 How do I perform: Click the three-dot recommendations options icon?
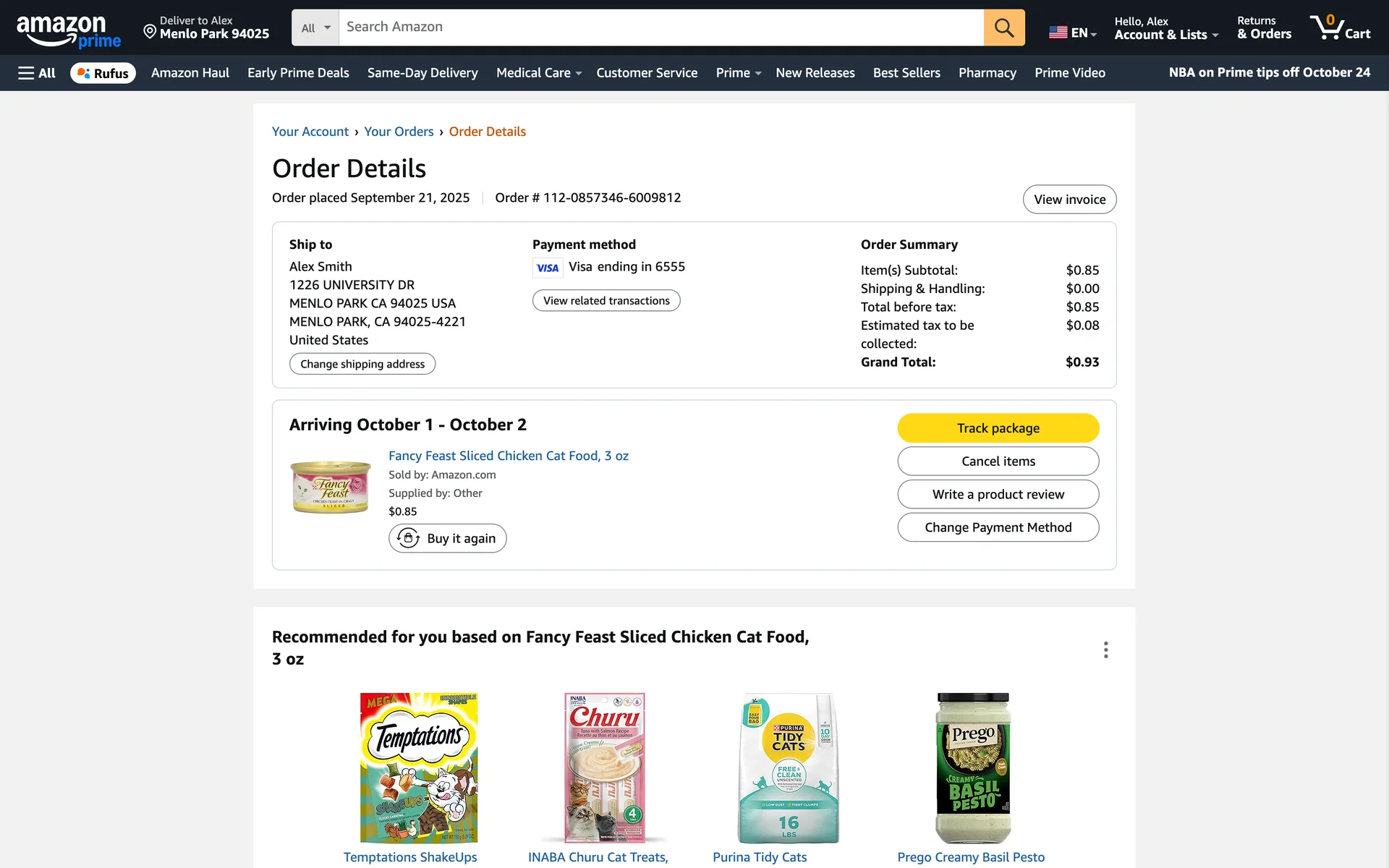[x=1105, y=650]
